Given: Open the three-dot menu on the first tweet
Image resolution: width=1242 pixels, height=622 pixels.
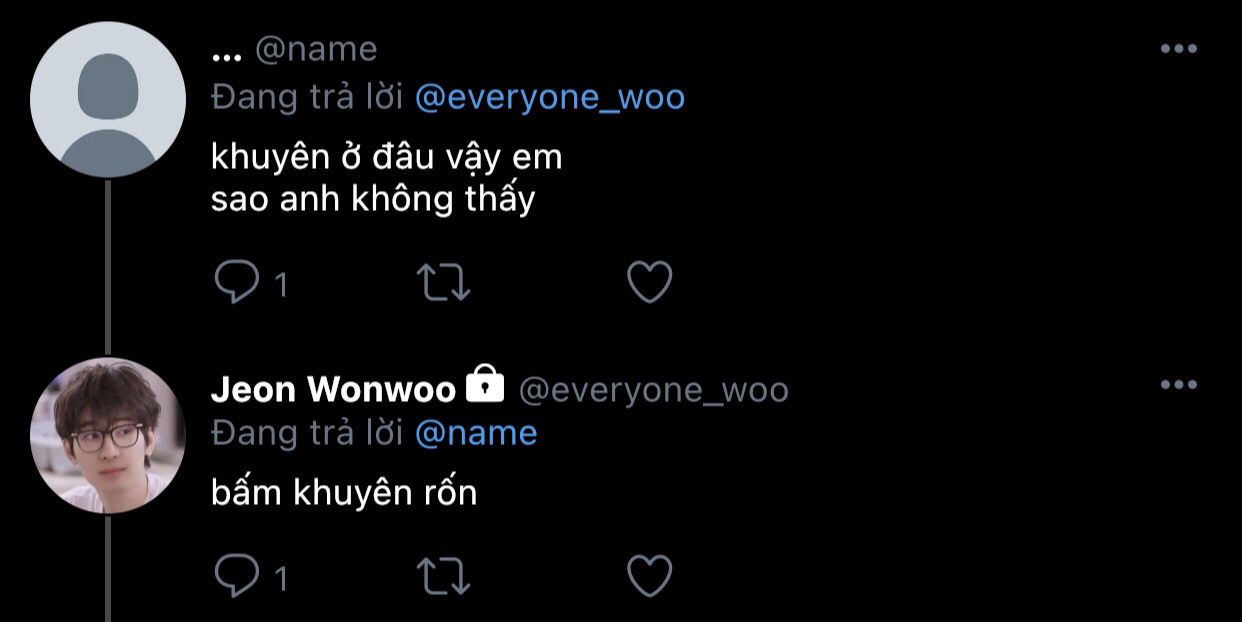Looking at the screenshot, I should coord(1178,49).
